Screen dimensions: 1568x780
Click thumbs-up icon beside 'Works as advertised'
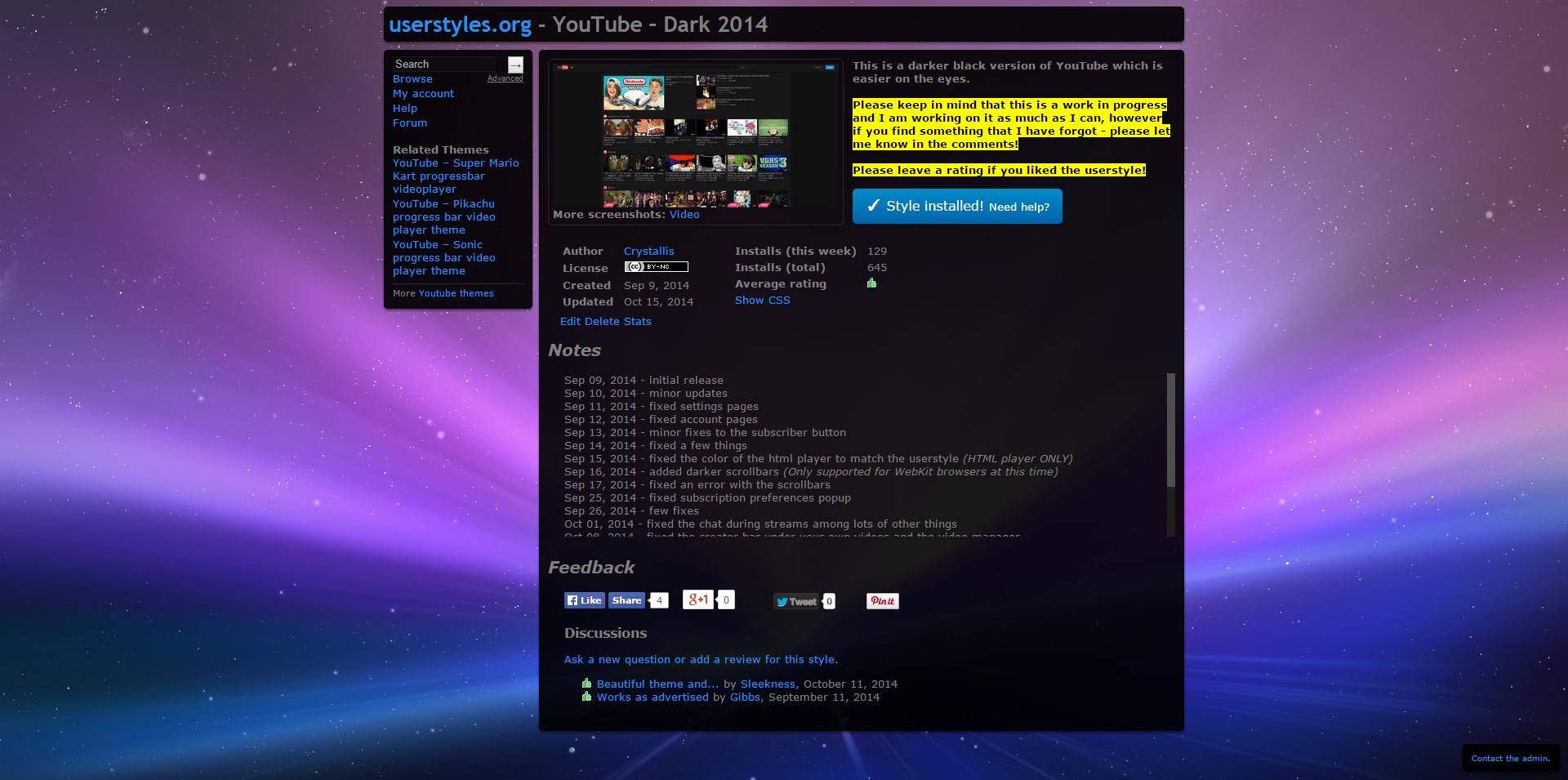[x=586, y=697]
